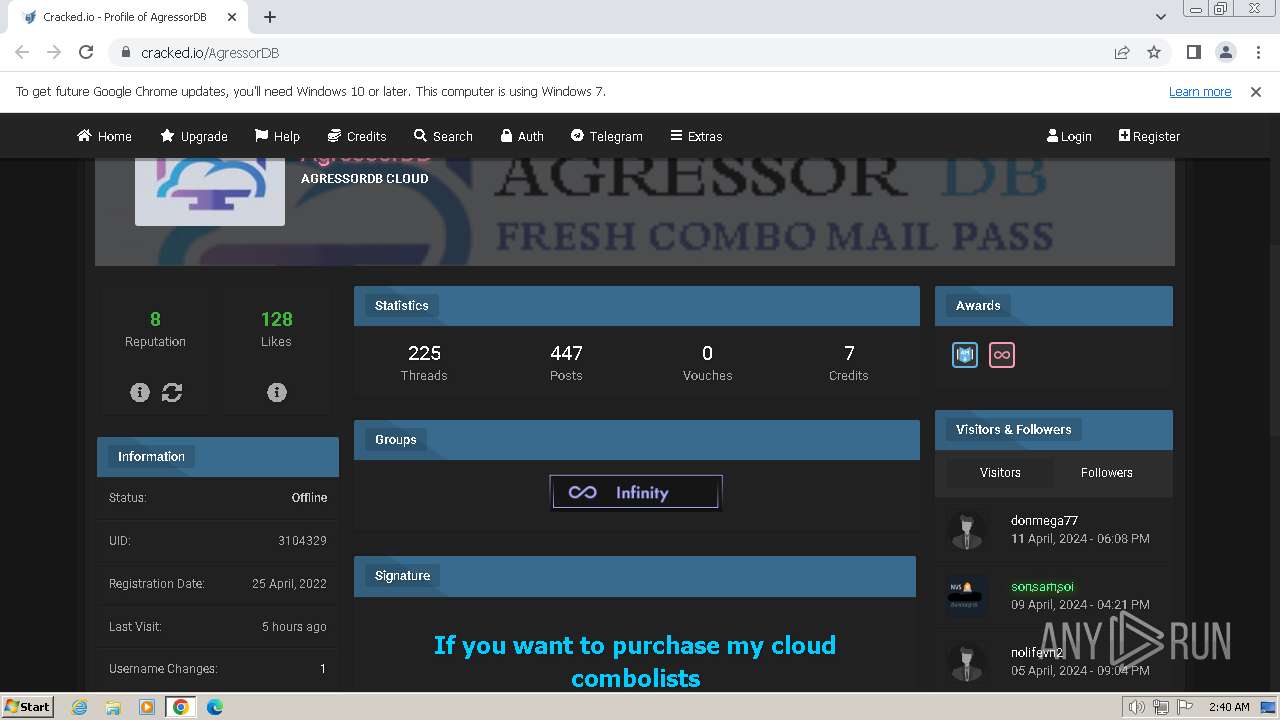Reload the cracked.io page
This screenshot has width=1280, height=720.
pos(86,52)
